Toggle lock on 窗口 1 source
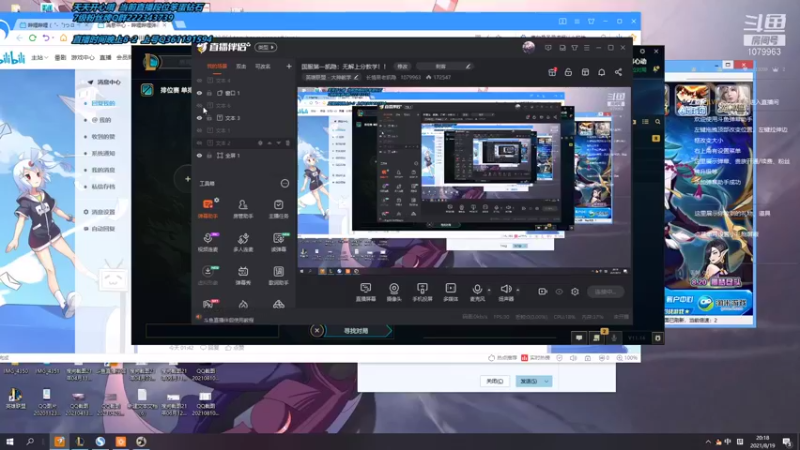The width and height of the screenshot is (800, 450). pyautogui.click(x=209, y=93)
